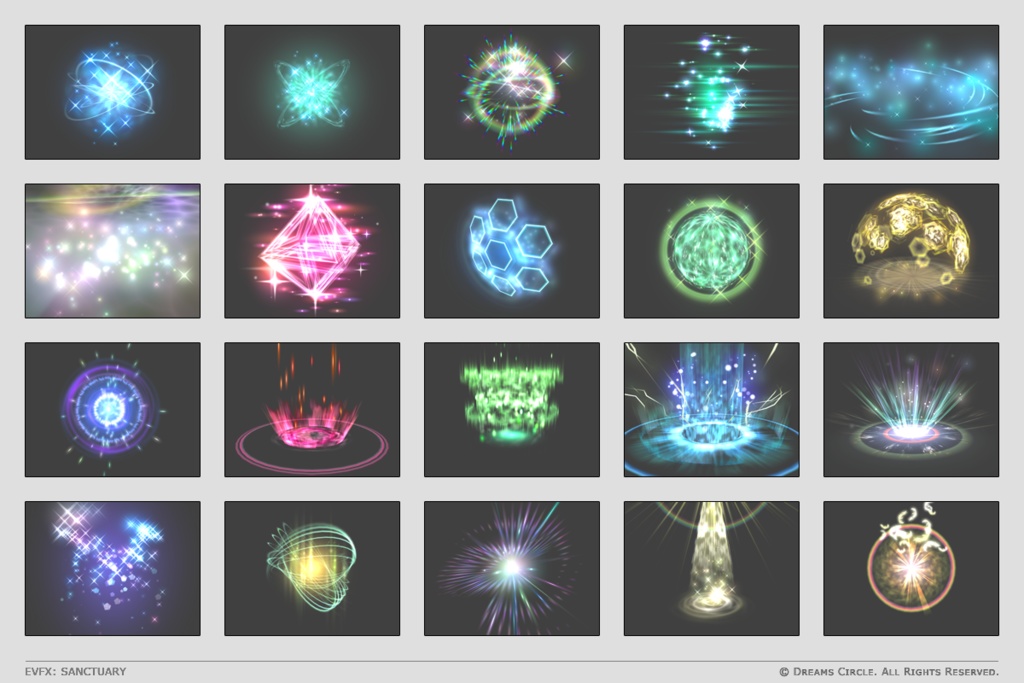Select the green horizontal streaks effect thumbnail
Image resolution: width=1024 pixels, height=683 pixels.
pos(712,92)
